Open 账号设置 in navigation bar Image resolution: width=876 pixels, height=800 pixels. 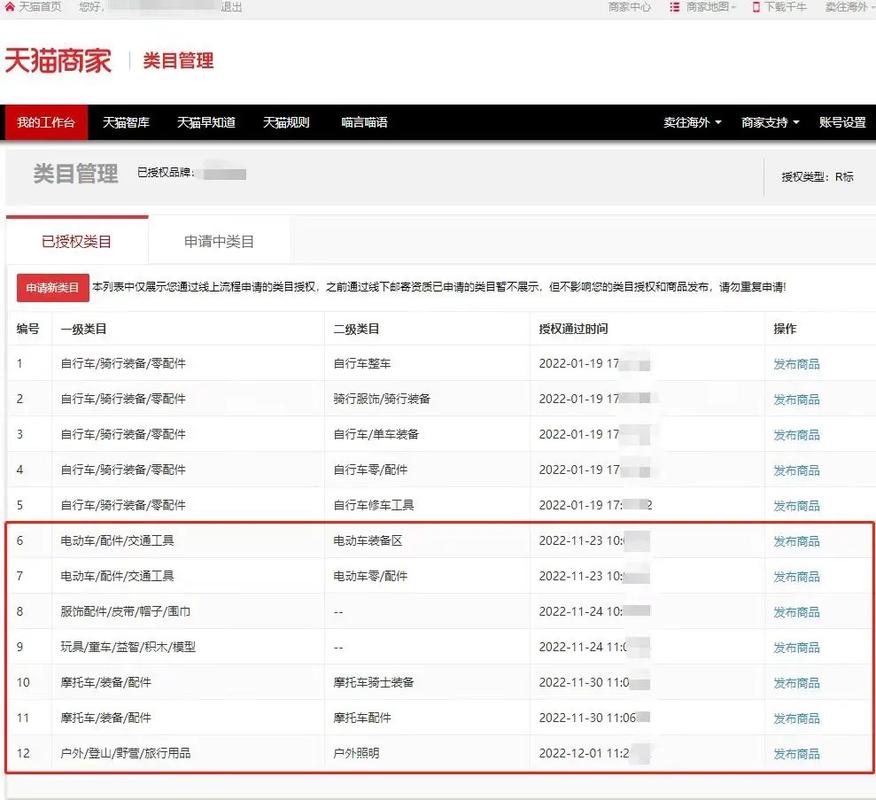(x=842, y=122)
